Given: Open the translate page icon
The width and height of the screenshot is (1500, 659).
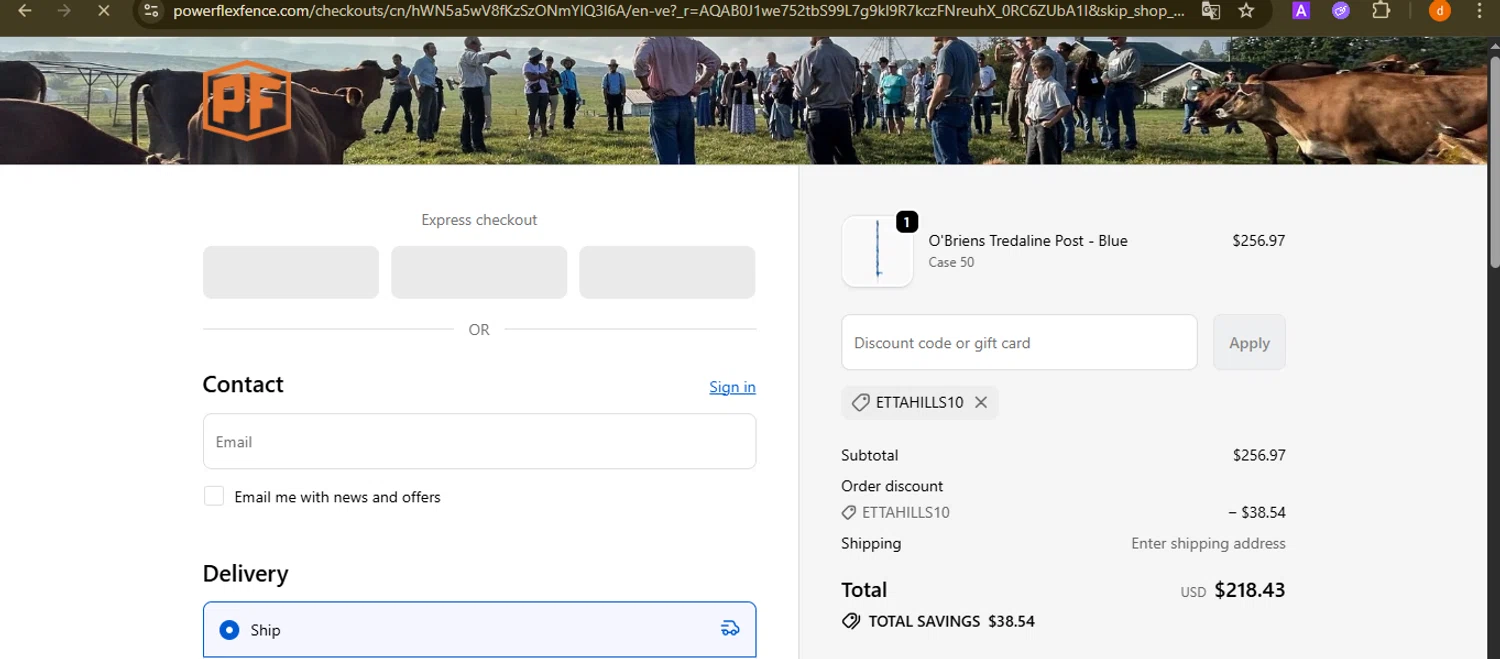Looking at the screenshot, I should [1210, 11].
